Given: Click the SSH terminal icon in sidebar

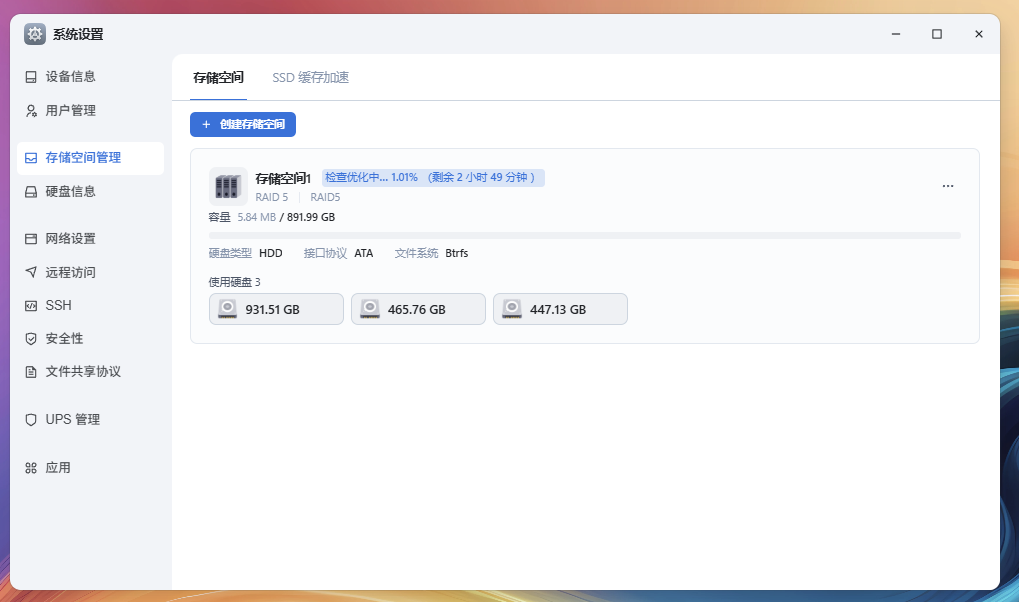Looking at the screenshot, I should 31,306.
